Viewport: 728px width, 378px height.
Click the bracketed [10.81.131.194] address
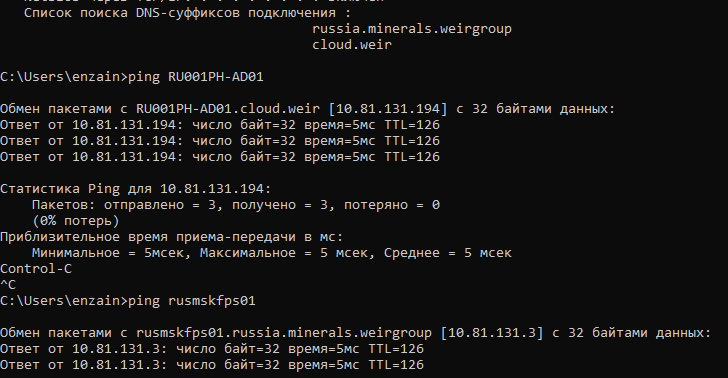coord(388,109)
